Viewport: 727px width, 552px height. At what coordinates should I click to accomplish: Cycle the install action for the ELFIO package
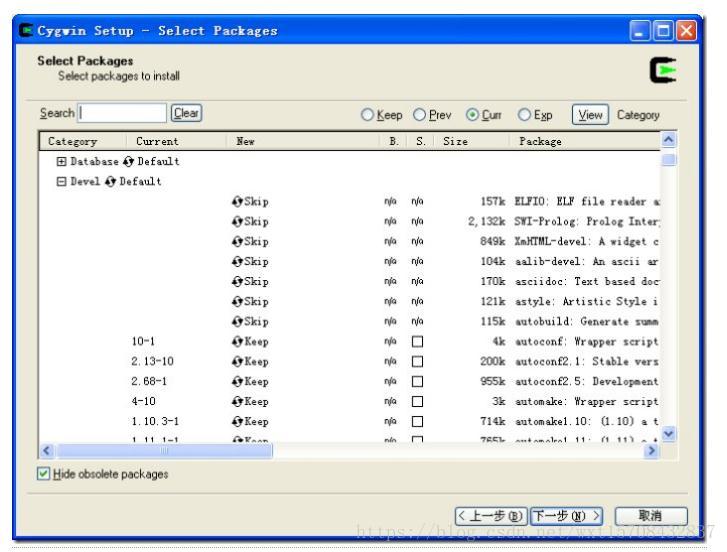pos(237,202)
